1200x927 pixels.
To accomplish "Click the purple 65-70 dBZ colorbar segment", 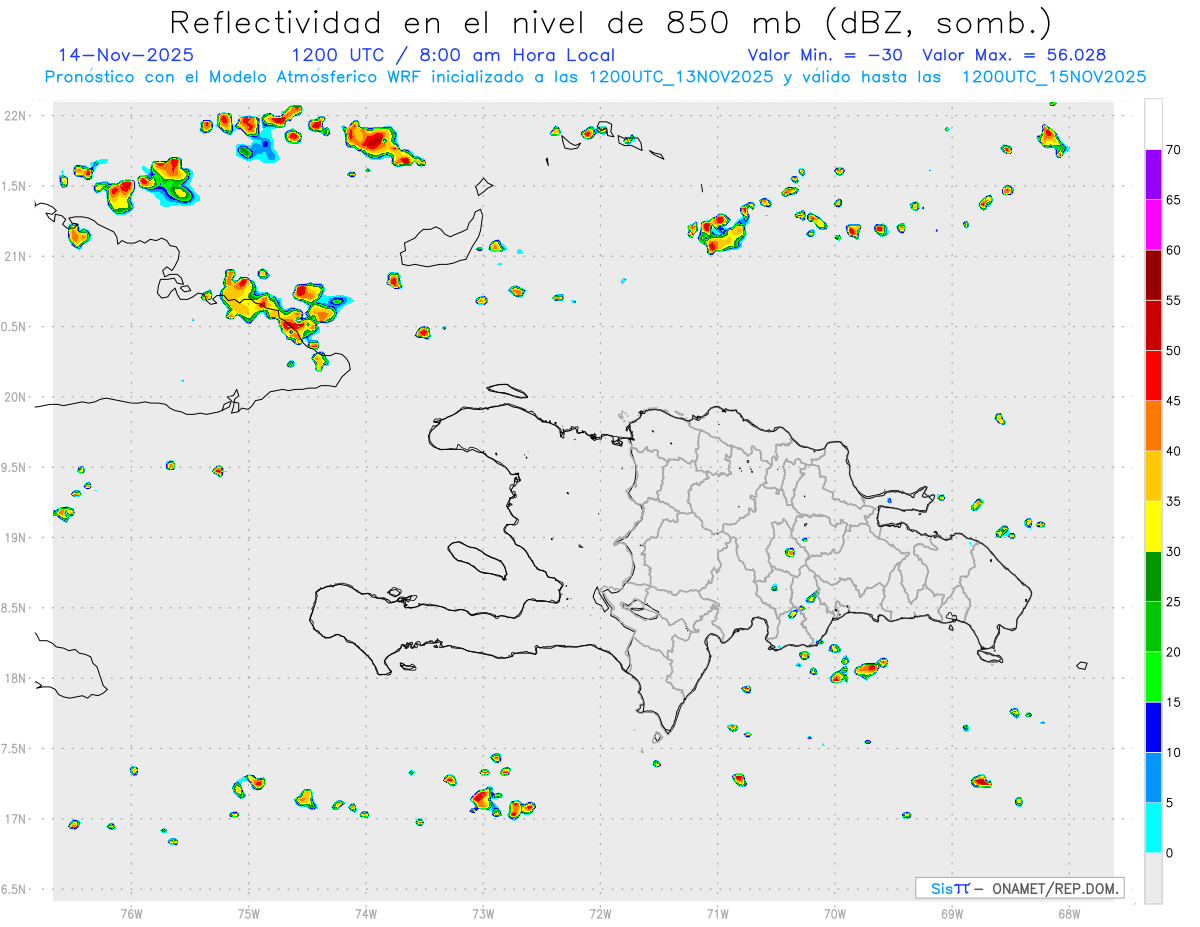I will [1153, 175].
